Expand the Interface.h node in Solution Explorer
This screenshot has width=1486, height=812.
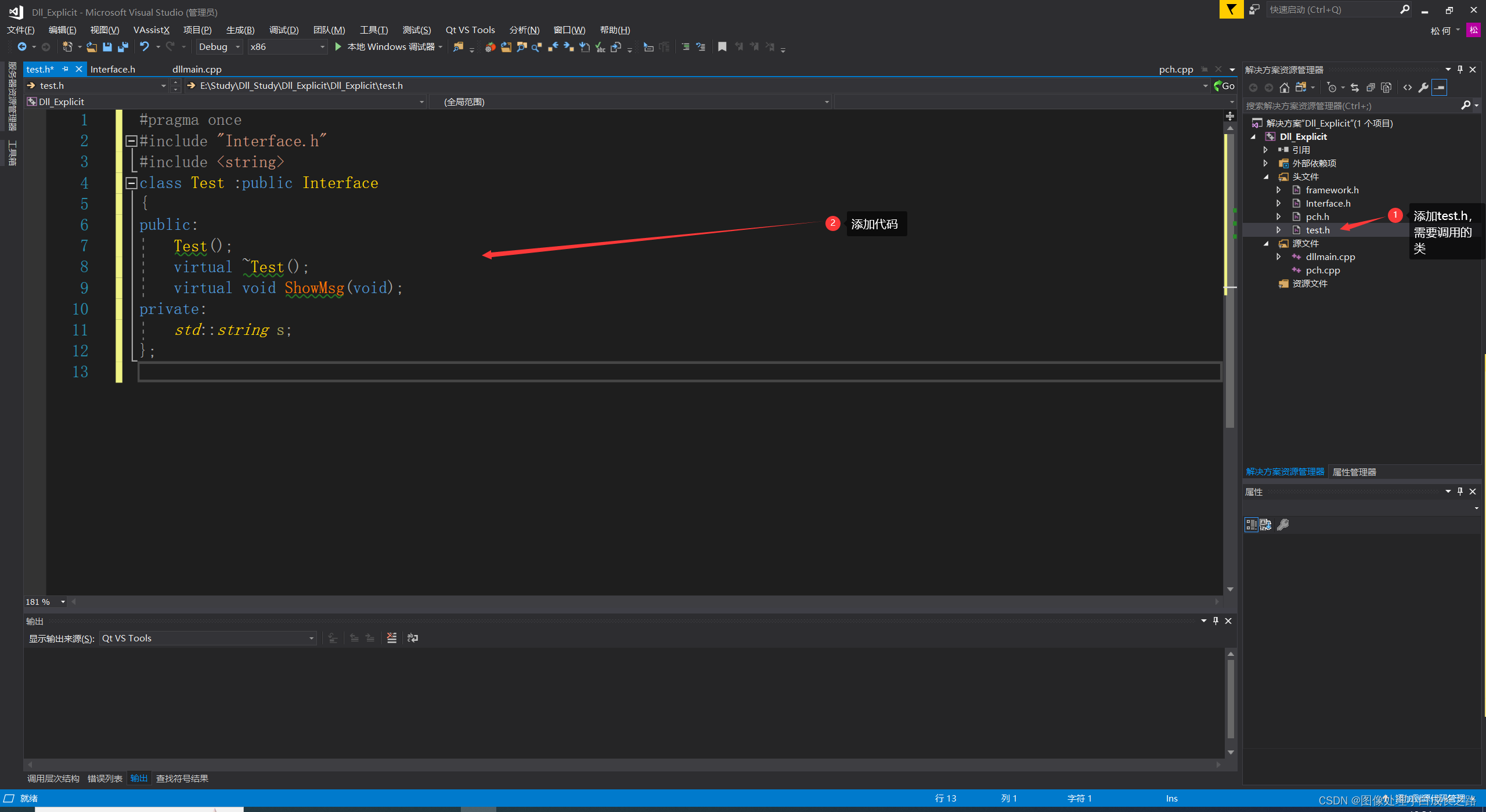(1279, 203)
